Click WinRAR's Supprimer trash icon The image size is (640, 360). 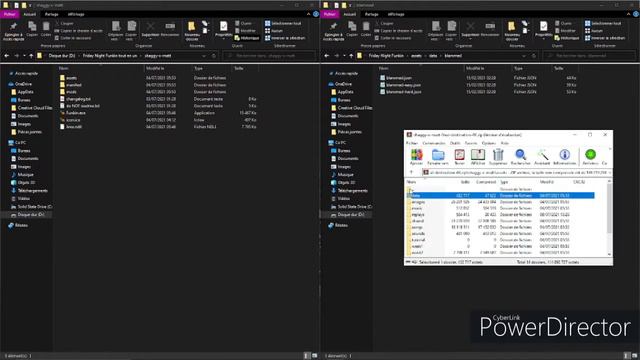(498, 157)
